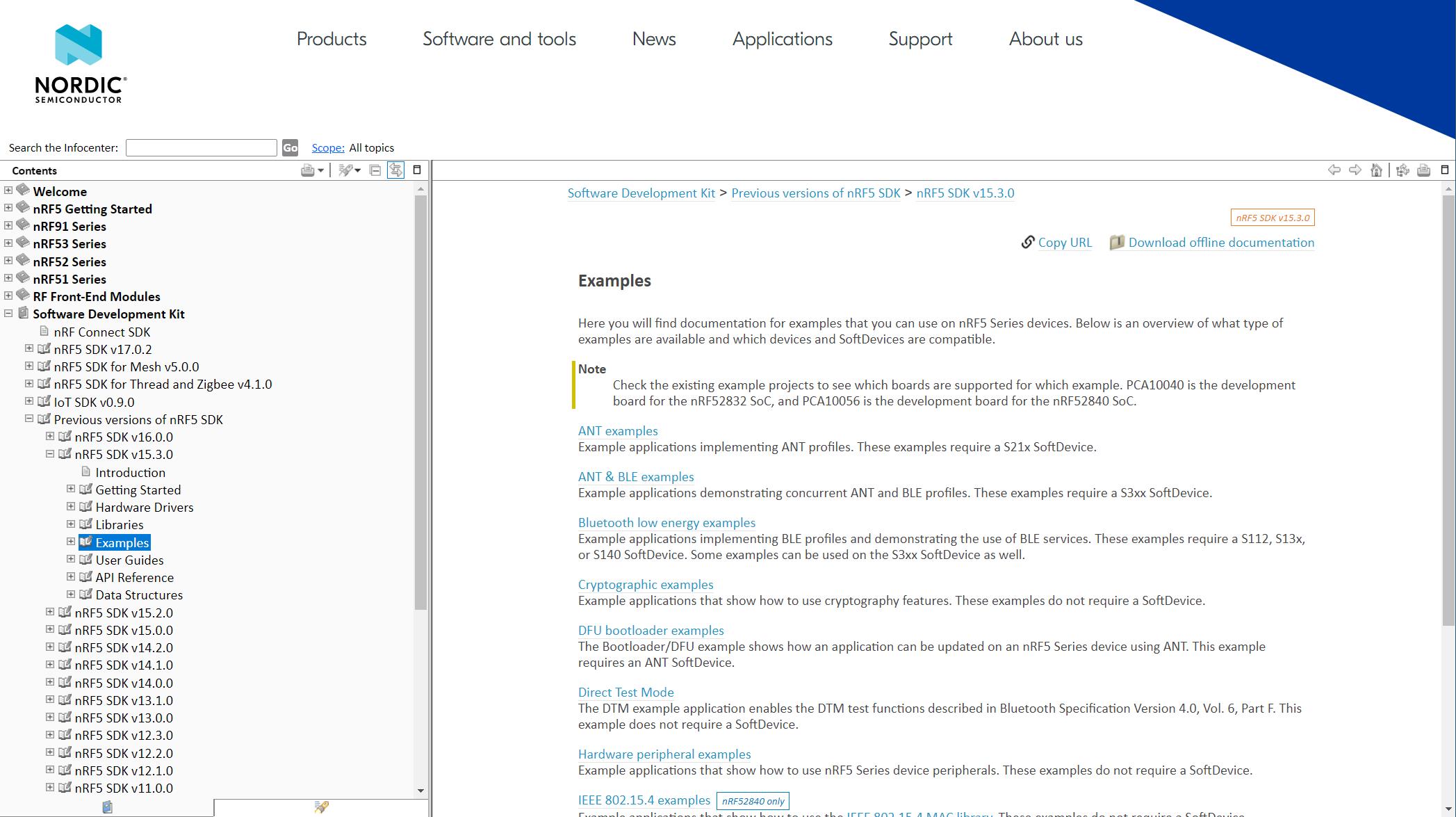Toggle nRF5 SDK v16.0.0 tree node
Image resolution: width=1456 pixels, height=817 pixels.
[50, 437]
